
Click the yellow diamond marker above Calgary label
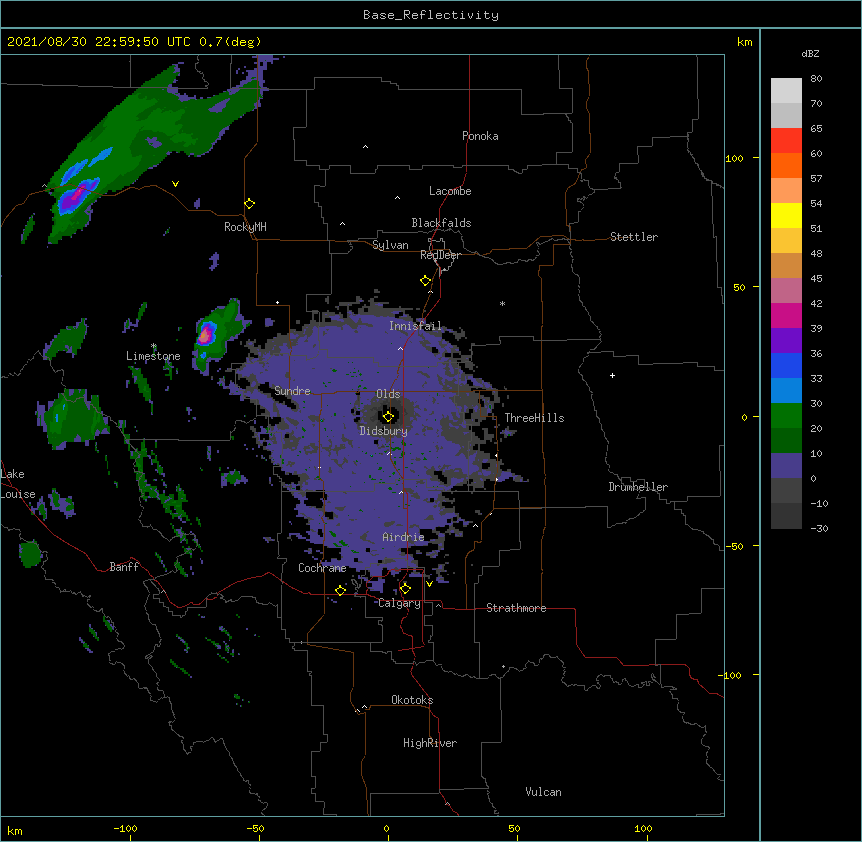coord(405,589)
